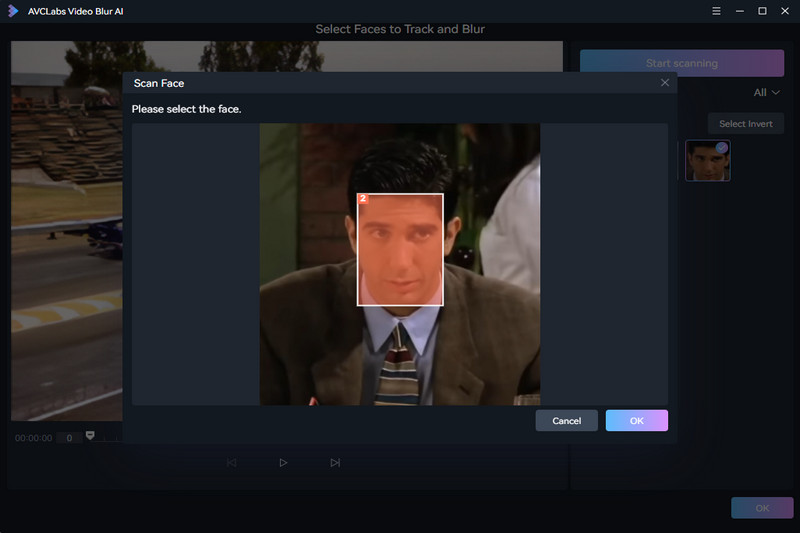Open the hamburger menu in title bar

716,11
